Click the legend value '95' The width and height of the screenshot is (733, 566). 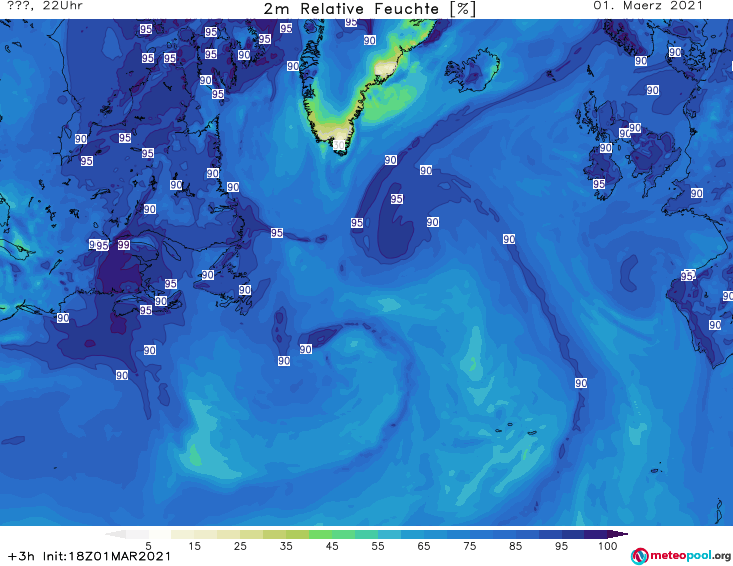(561, 546)
